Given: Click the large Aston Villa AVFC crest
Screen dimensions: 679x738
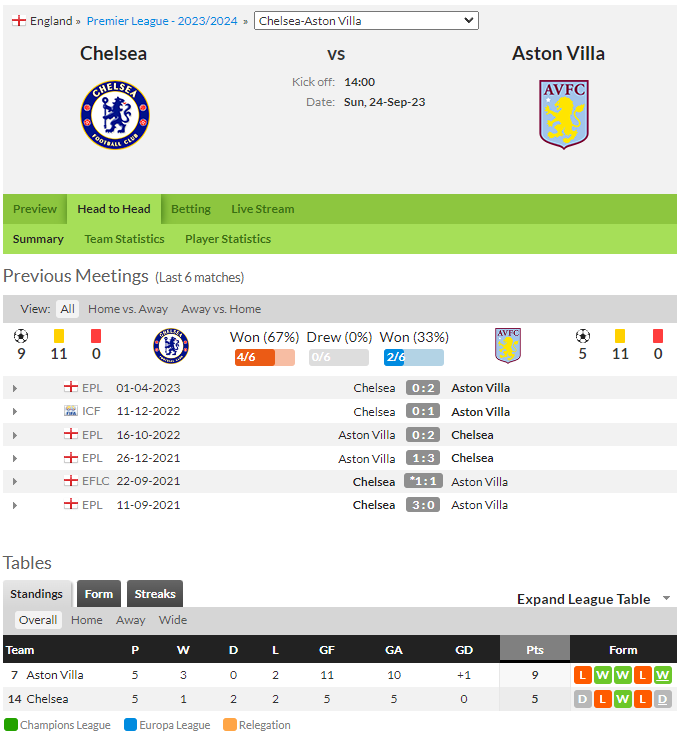Looking at the screenshot, I should click(564, 114).
